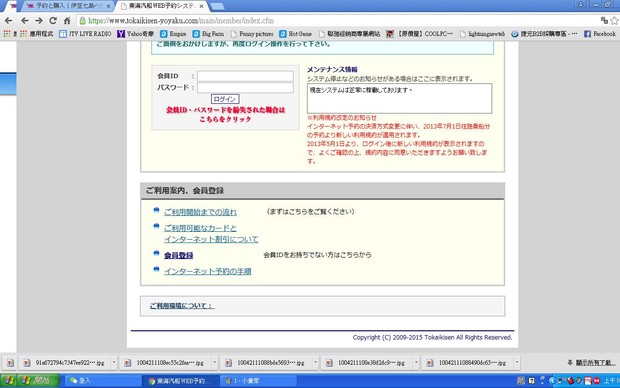Close the 東海汽船WEB予約システム tab
The width and height of the screenshot is (620, 388).
[202, 6]
